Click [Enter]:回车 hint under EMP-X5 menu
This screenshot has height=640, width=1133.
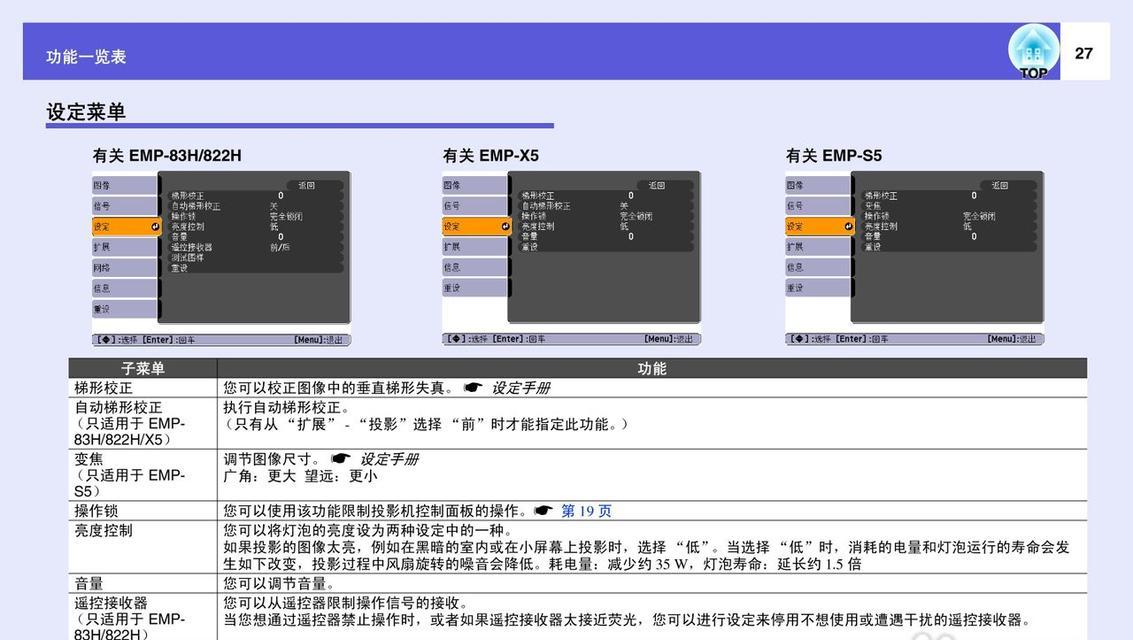click(x=519, y=339)
